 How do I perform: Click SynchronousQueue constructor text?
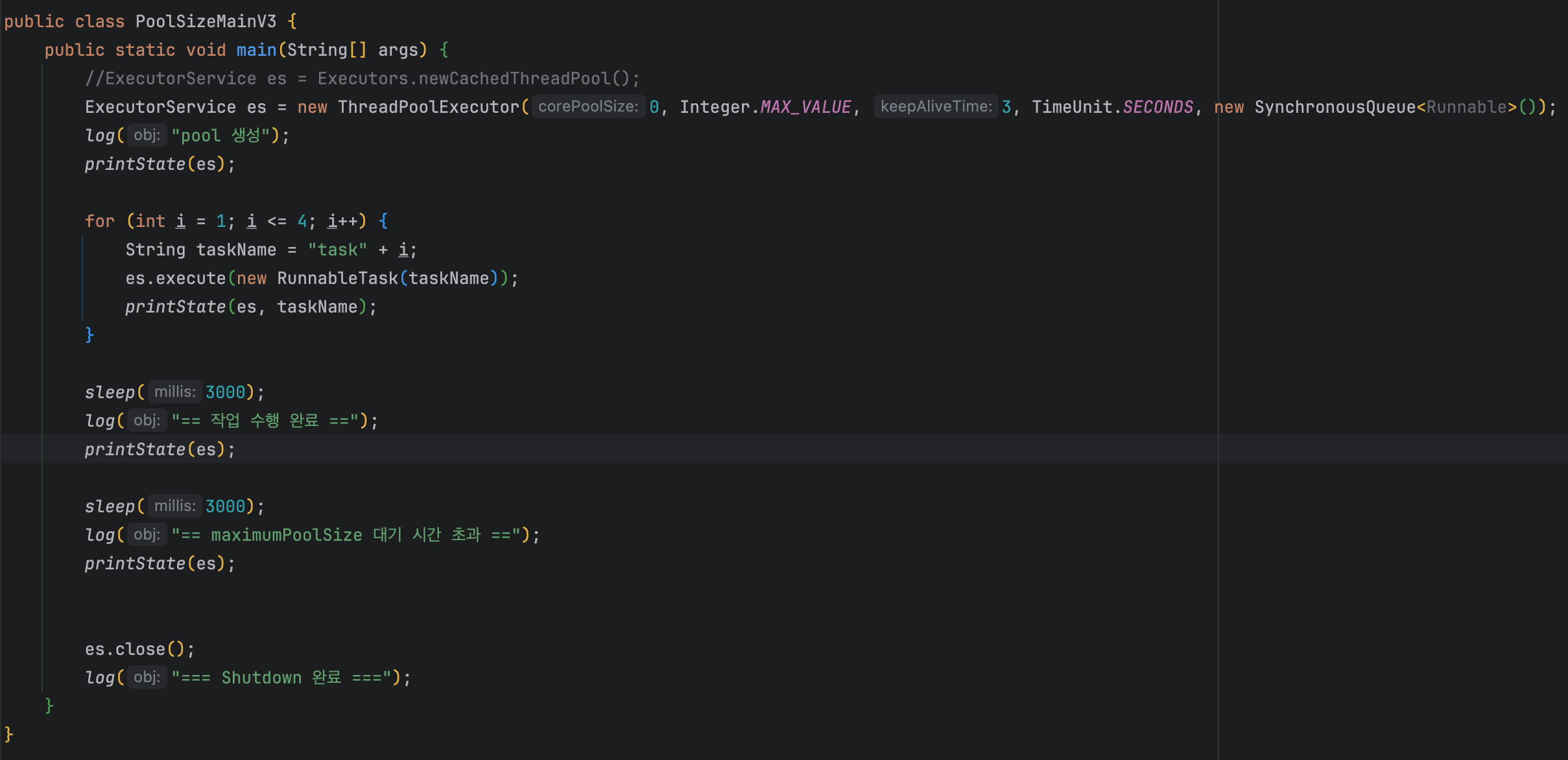[x=1335, y=107]
